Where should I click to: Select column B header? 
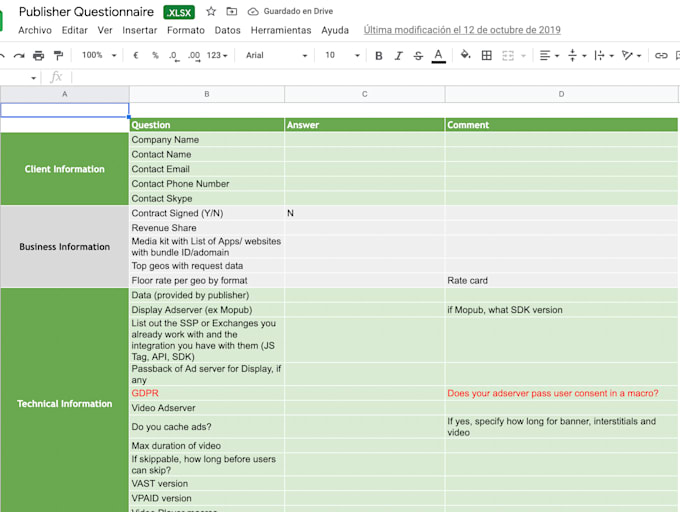(x=207, y=94)
